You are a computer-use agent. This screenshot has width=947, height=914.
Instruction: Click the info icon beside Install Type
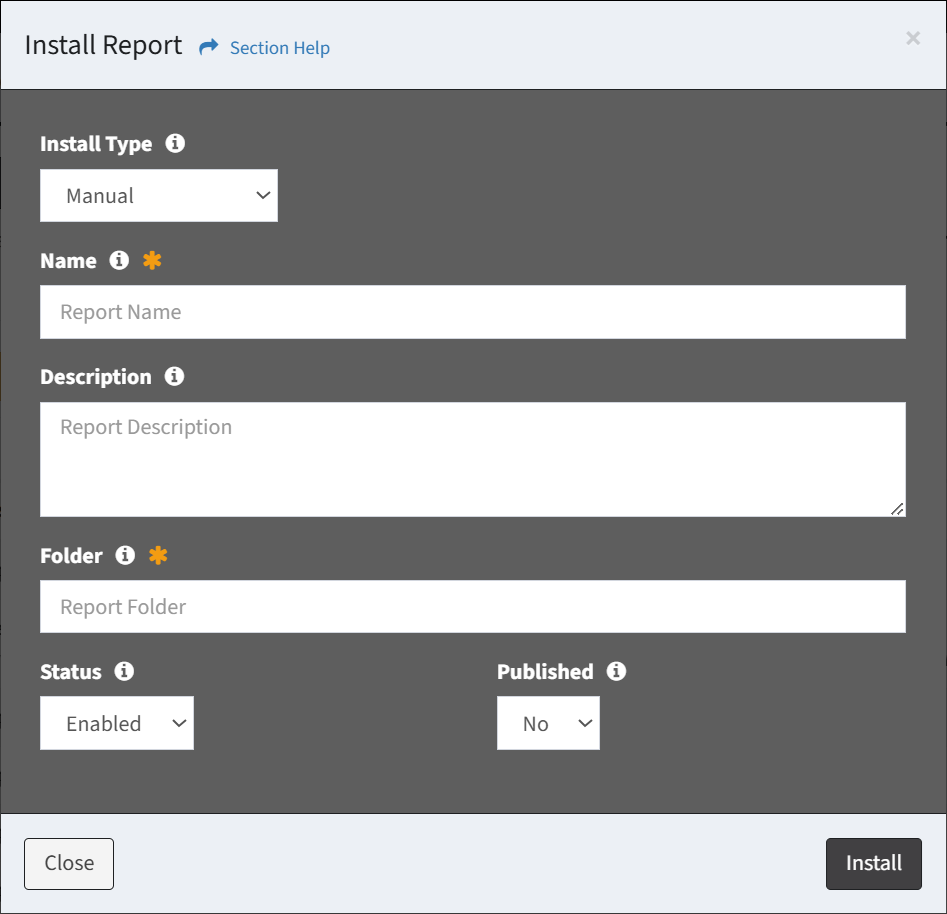[x=175, y=143]
